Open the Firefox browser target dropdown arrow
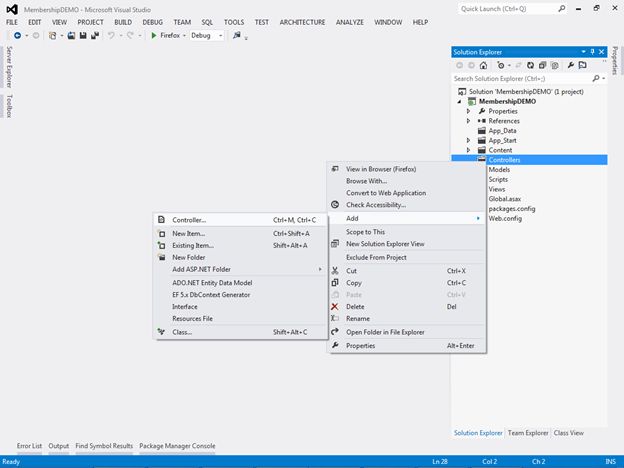The image size is (624, 468). tap(184, 36)
